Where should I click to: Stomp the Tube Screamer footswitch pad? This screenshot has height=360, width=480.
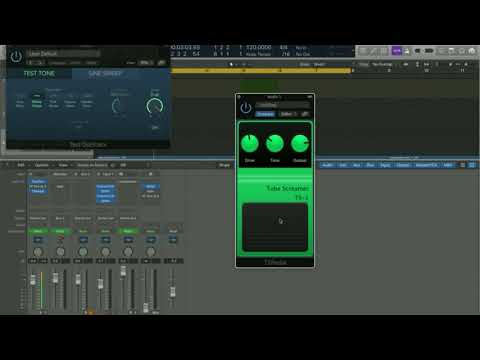tap(275, 227)
